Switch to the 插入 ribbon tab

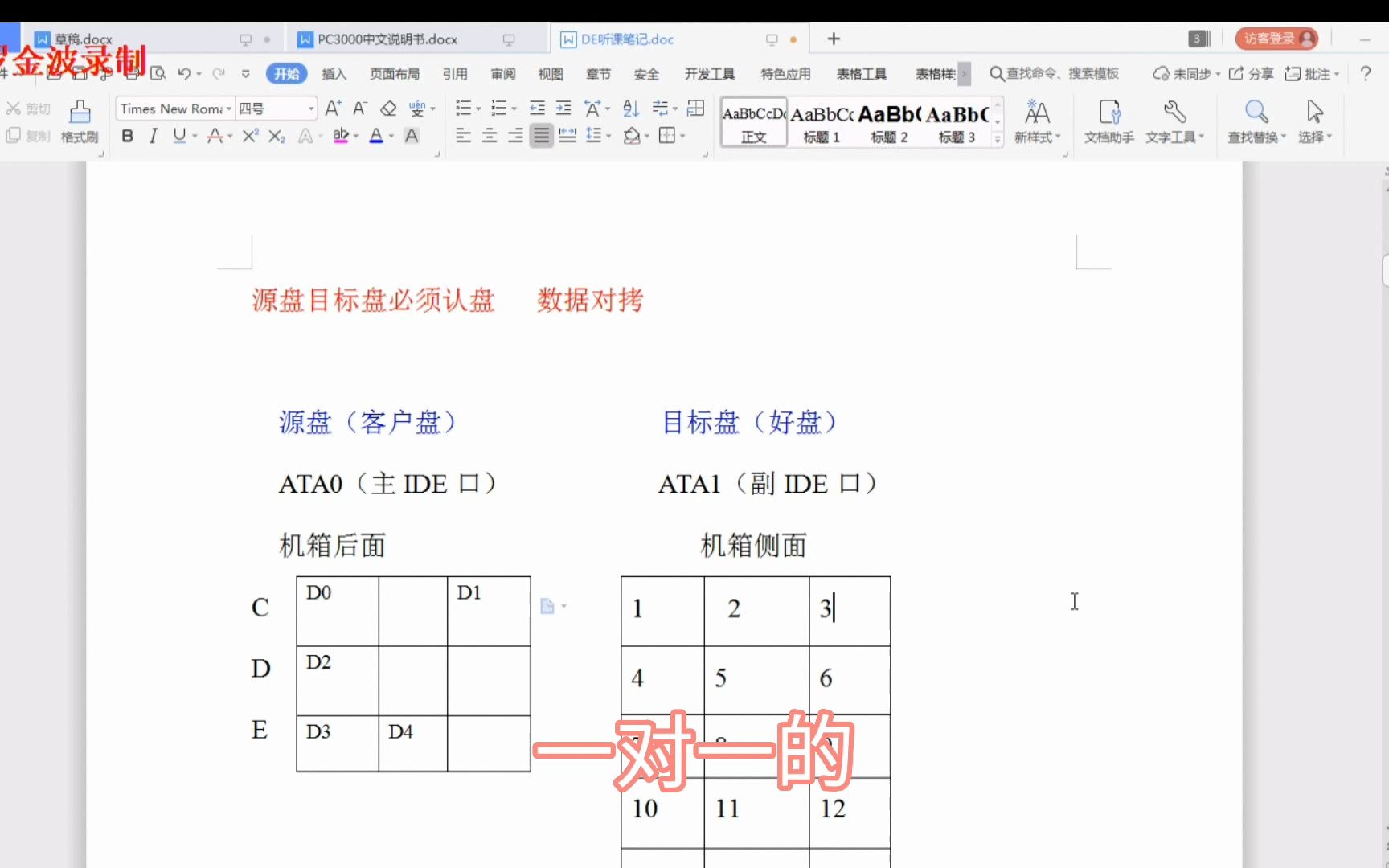pyautogui.click(x=334, y=73)
